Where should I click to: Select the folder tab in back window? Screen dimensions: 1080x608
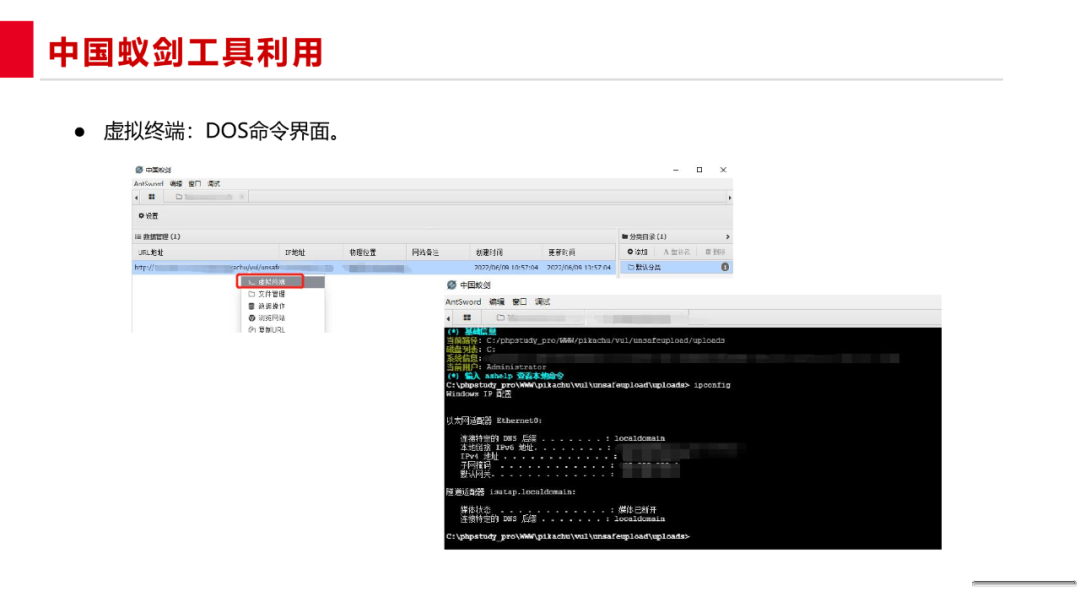tap(205, 197)
